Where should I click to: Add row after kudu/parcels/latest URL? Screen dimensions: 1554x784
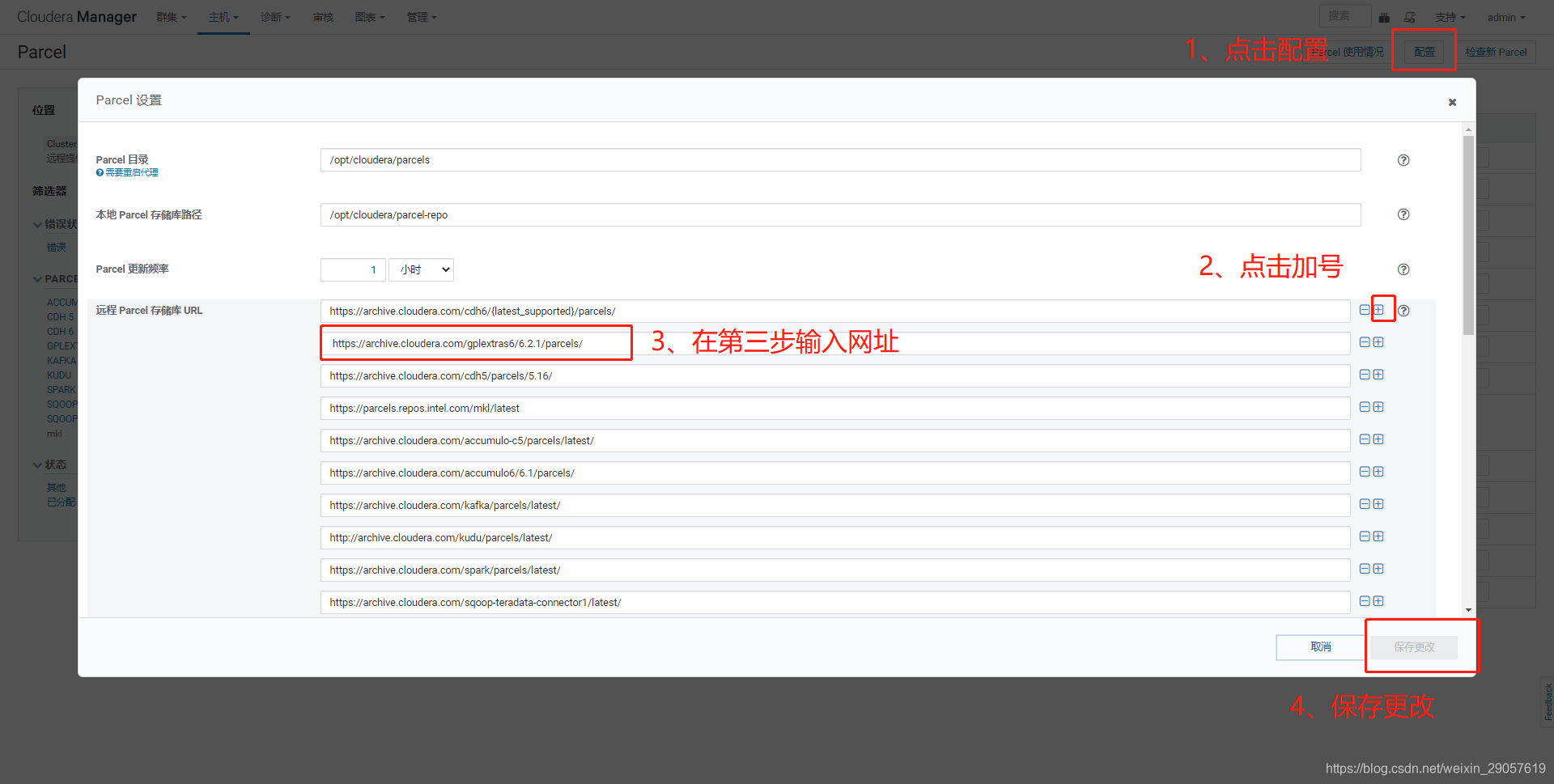(1378, 536)
